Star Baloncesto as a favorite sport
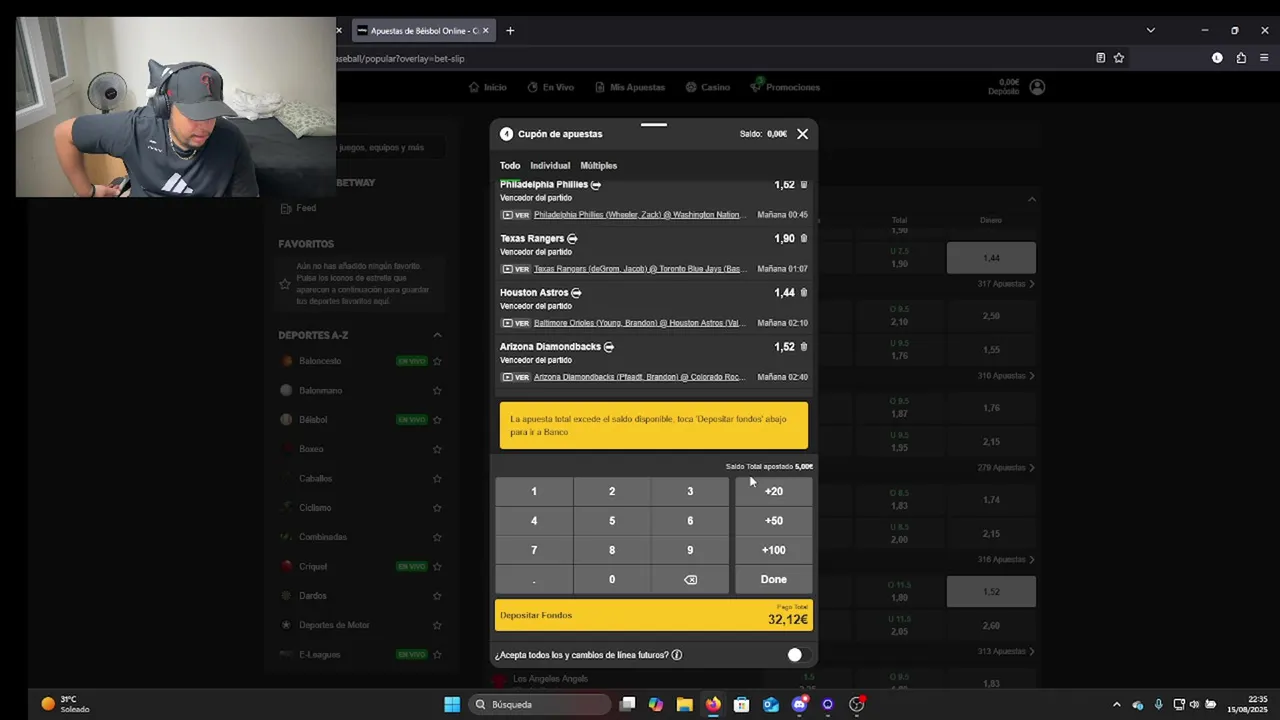 click(437, 361)
